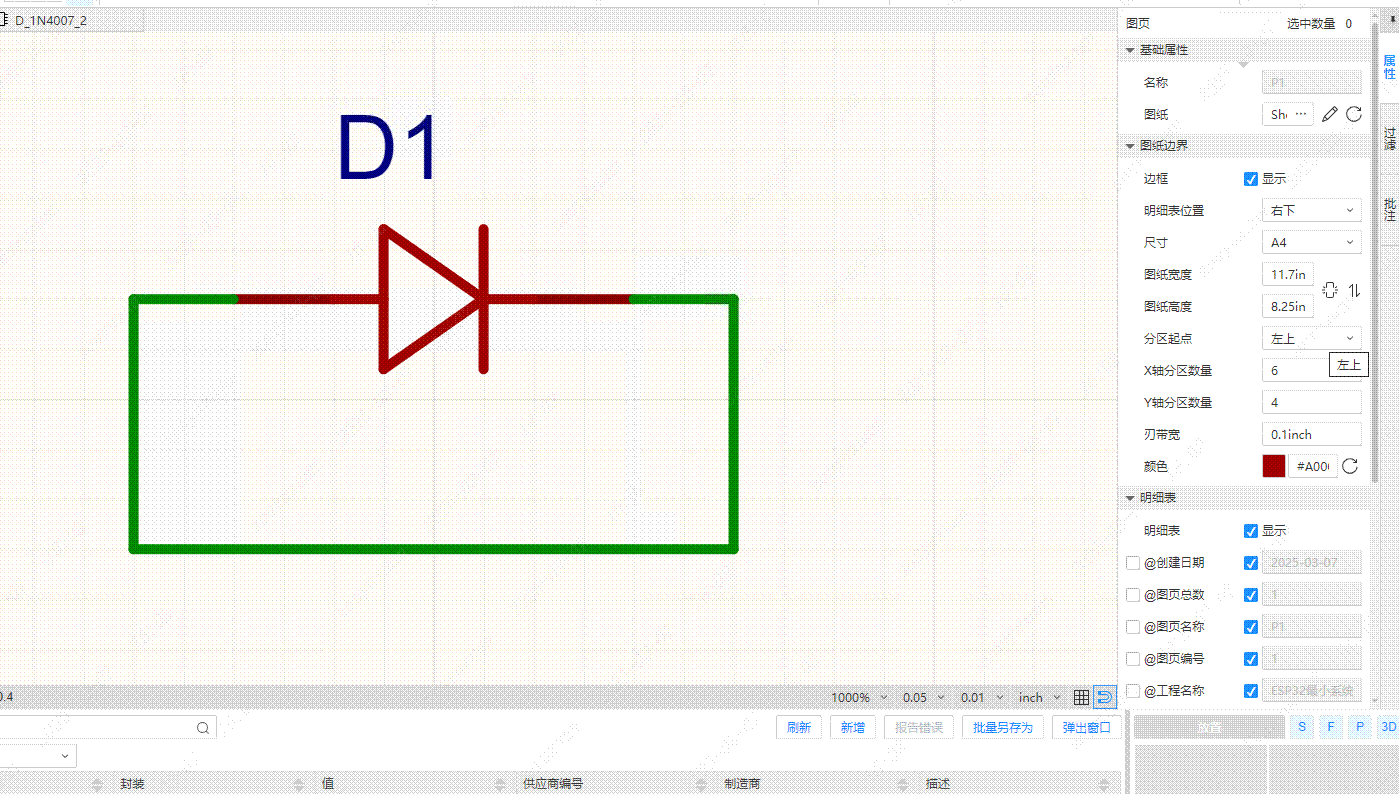Click the blue return-arrow icon in status bar
The image size is (1399, 794).
[x=1105, y=697]
